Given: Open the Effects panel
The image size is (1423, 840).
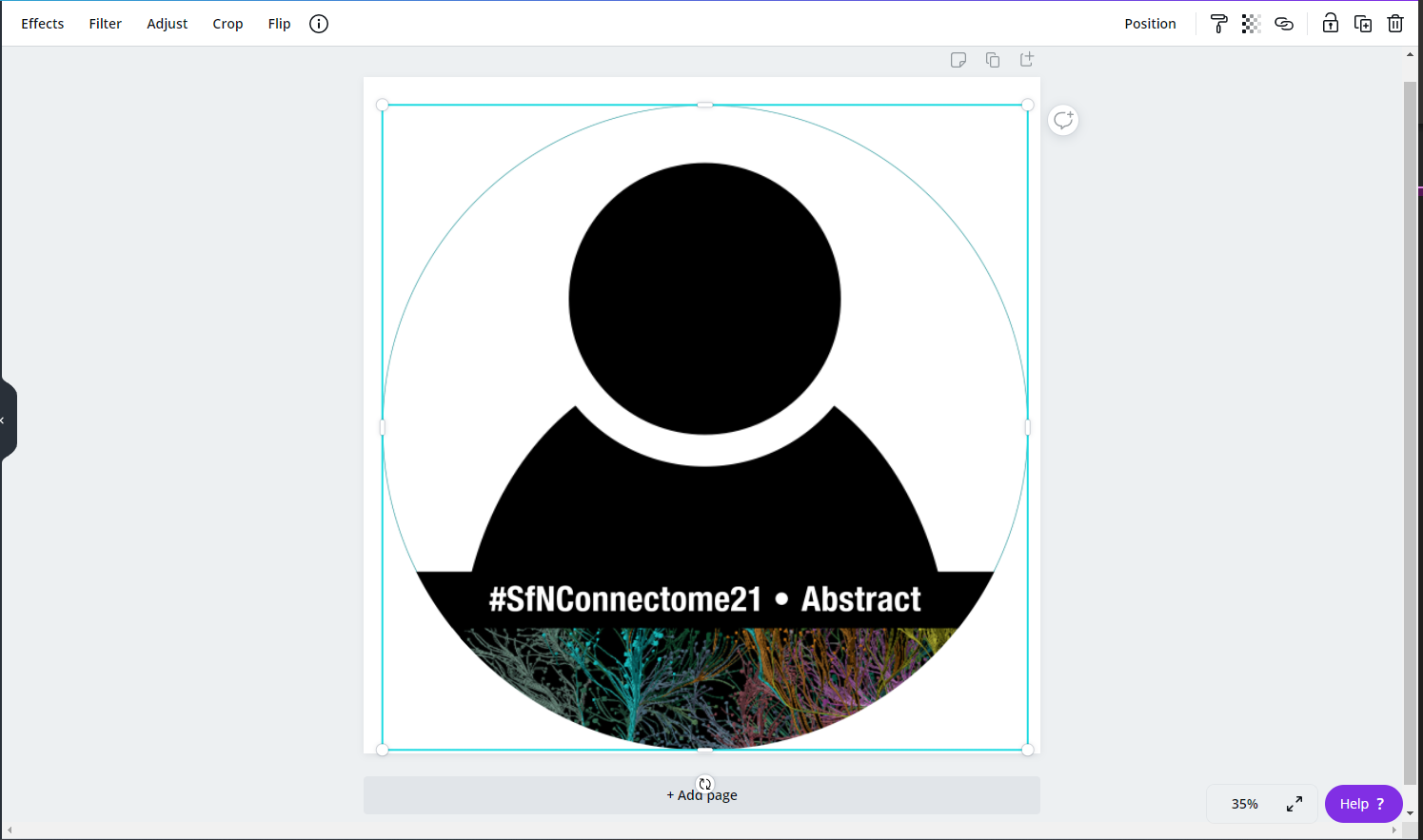Looking at the screenshot, I should pyautogui.click(x=43, y=24).
